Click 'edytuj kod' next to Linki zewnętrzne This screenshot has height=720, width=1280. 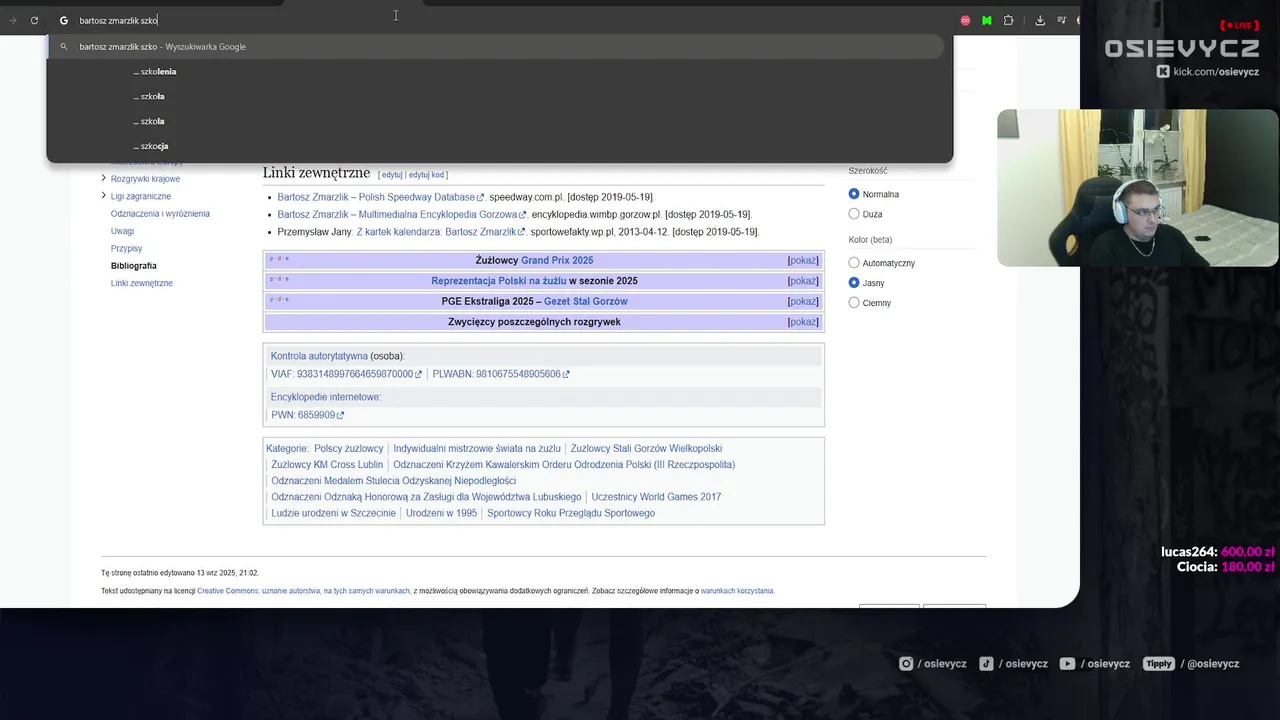[426, 175]
